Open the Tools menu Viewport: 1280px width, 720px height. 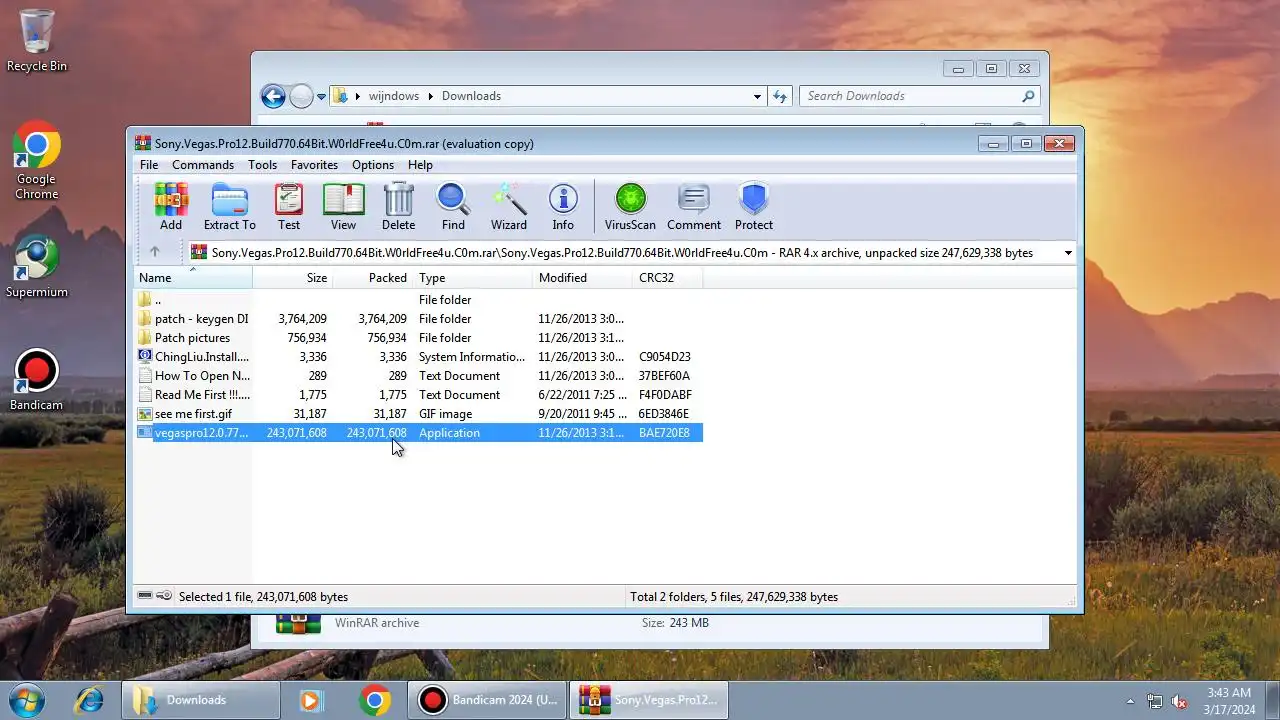(x=262, y=165)
